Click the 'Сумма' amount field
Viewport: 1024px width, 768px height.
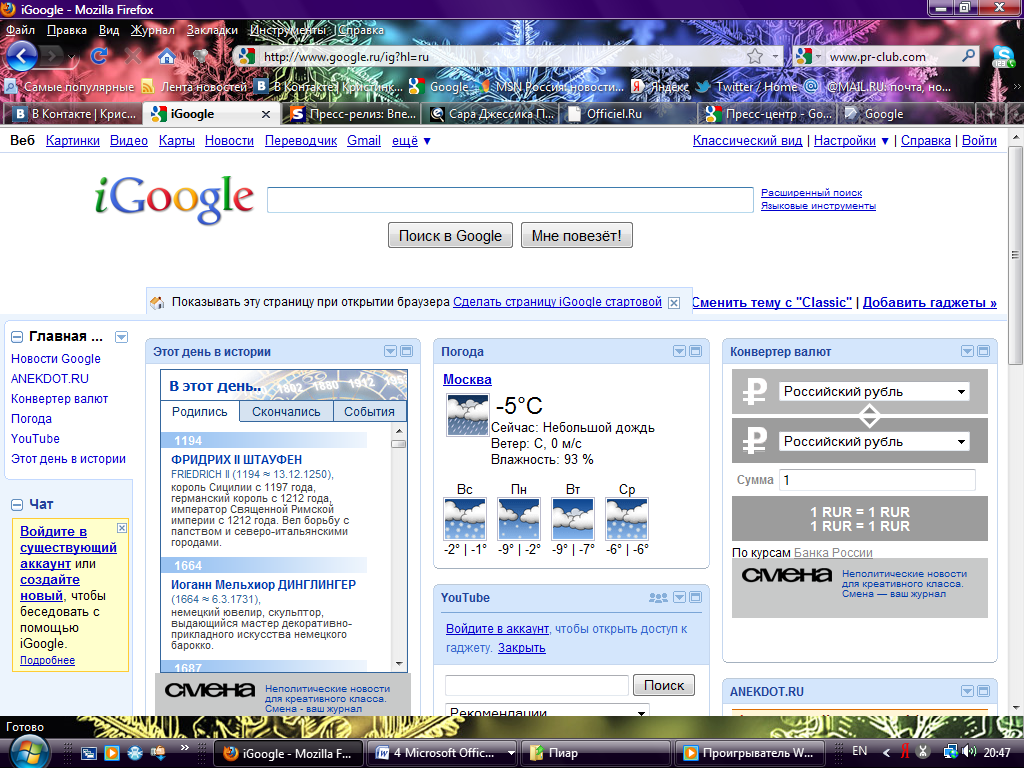(x=877, y=480)
